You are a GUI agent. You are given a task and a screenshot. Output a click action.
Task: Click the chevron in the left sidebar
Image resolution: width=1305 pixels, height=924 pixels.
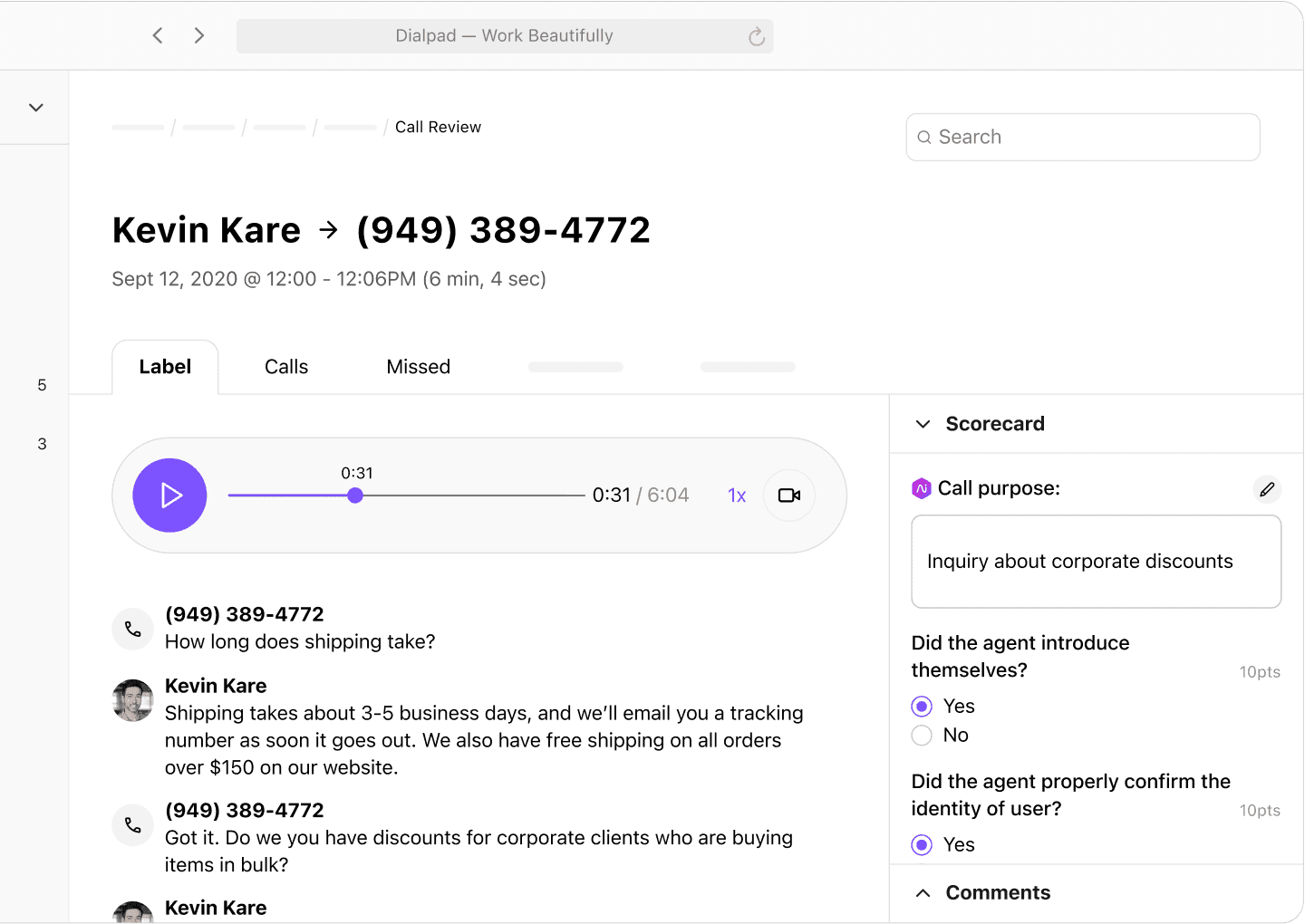[x=34, y=107]
